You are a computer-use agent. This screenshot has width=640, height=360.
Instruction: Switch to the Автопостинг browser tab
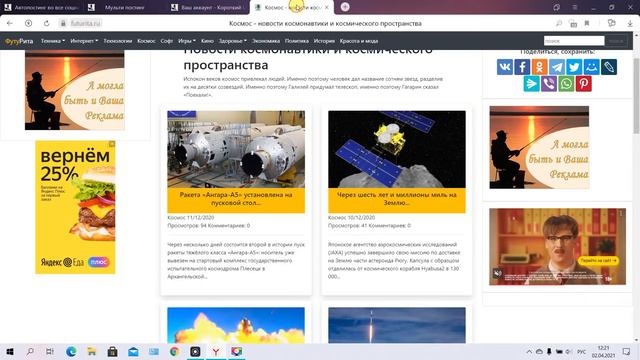coord(42,7)
